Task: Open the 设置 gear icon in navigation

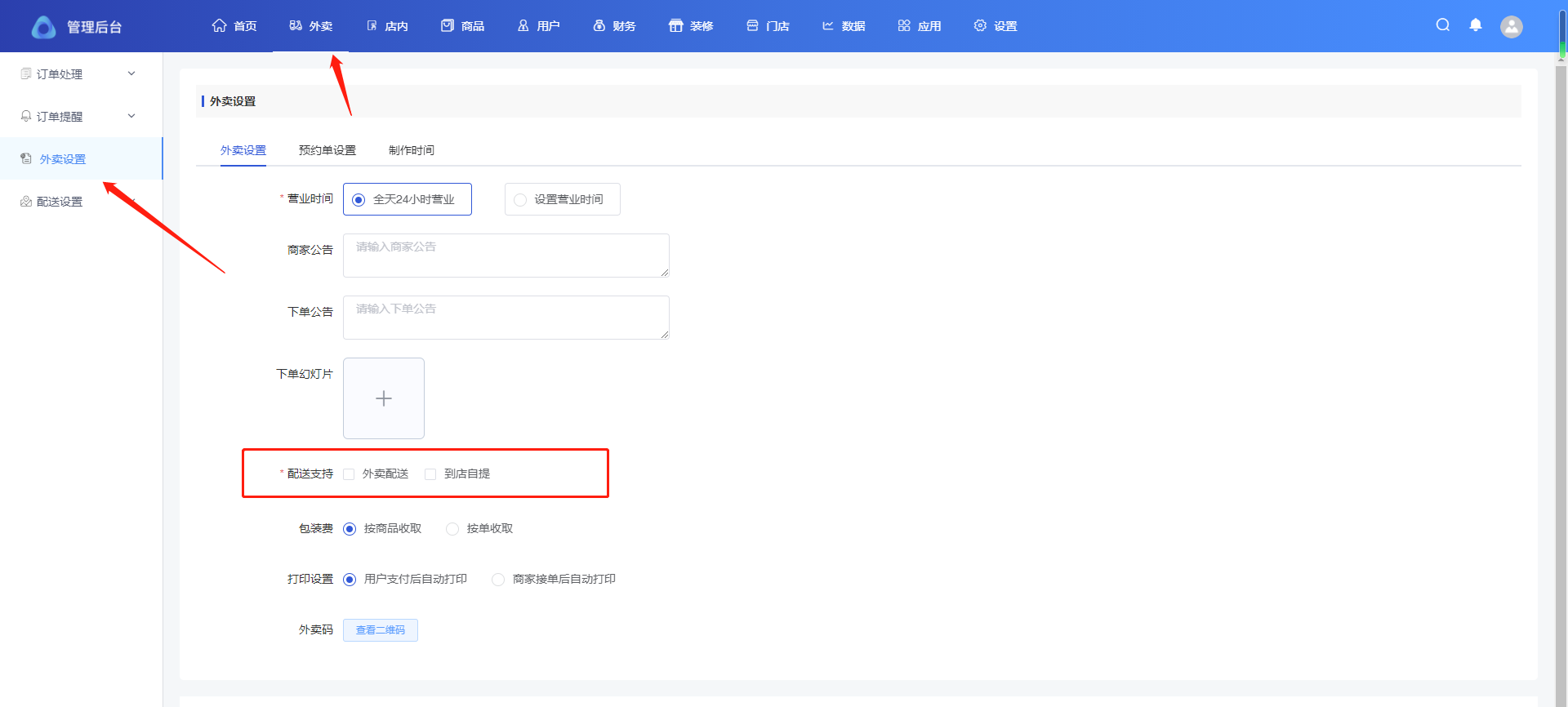Action: pos(980,26)
